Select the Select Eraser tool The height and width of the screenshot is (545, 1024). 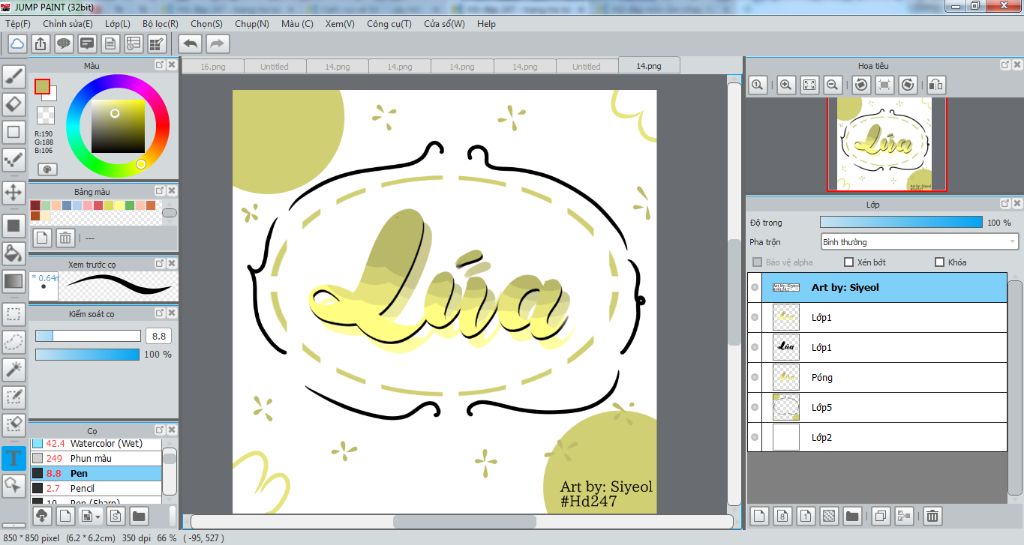click(x=14, y=424)
